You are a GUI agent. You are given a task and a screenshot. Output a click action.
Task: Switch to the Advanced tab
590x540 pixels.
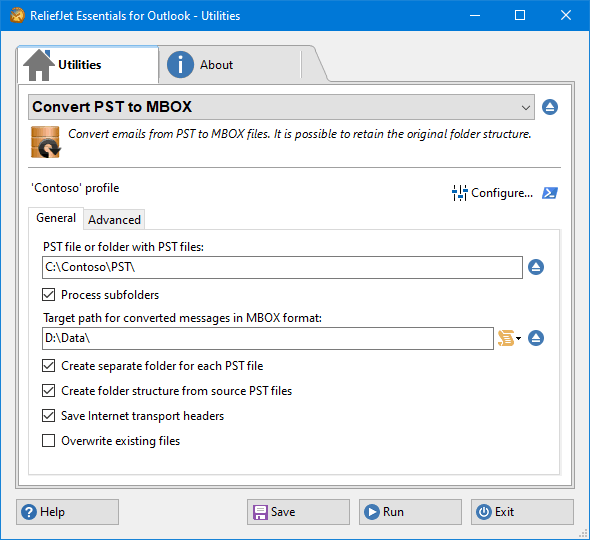click(x=114, y=219)
